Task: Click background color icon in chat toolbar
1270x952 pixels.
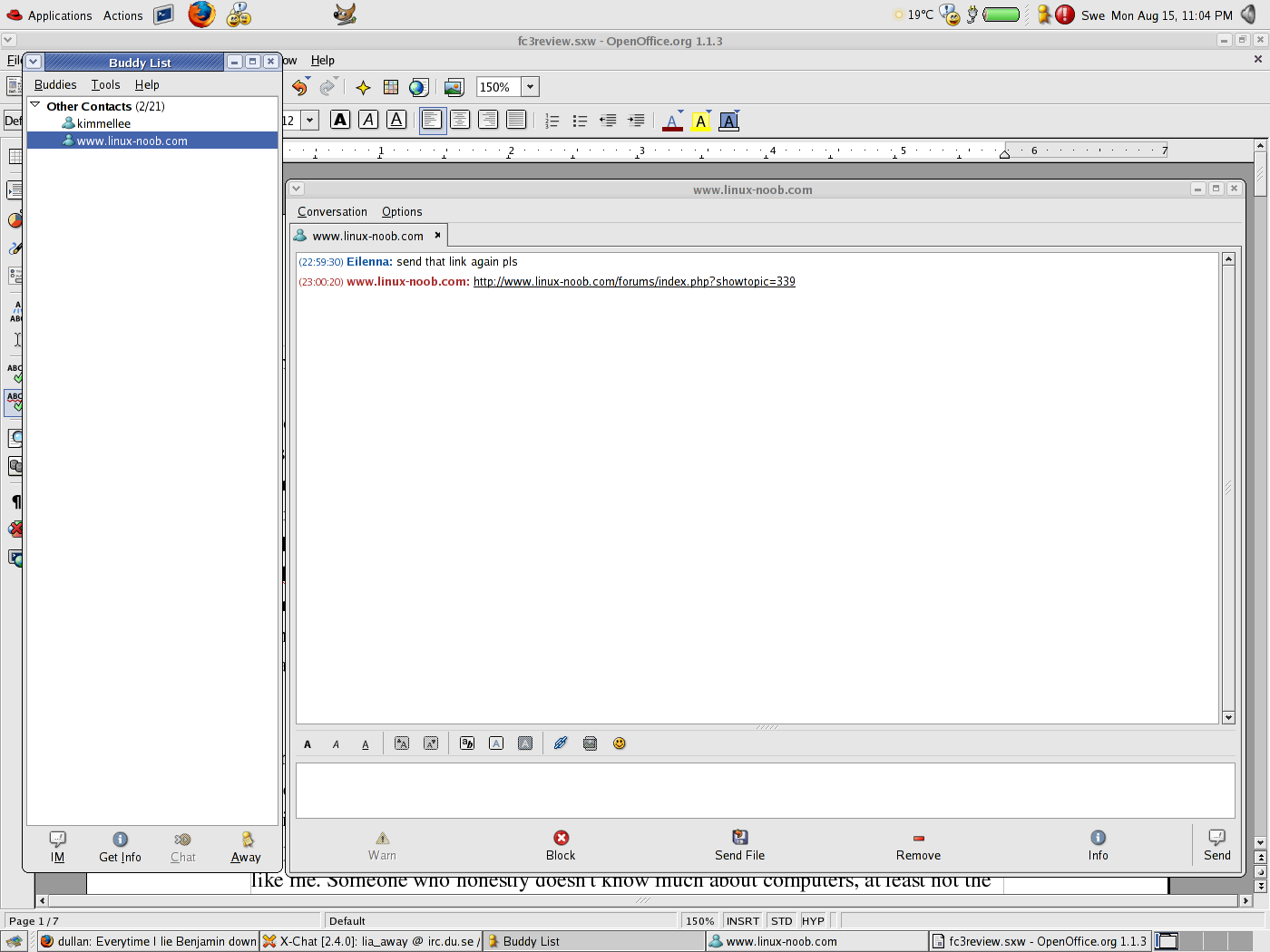Action: point(525,743)
